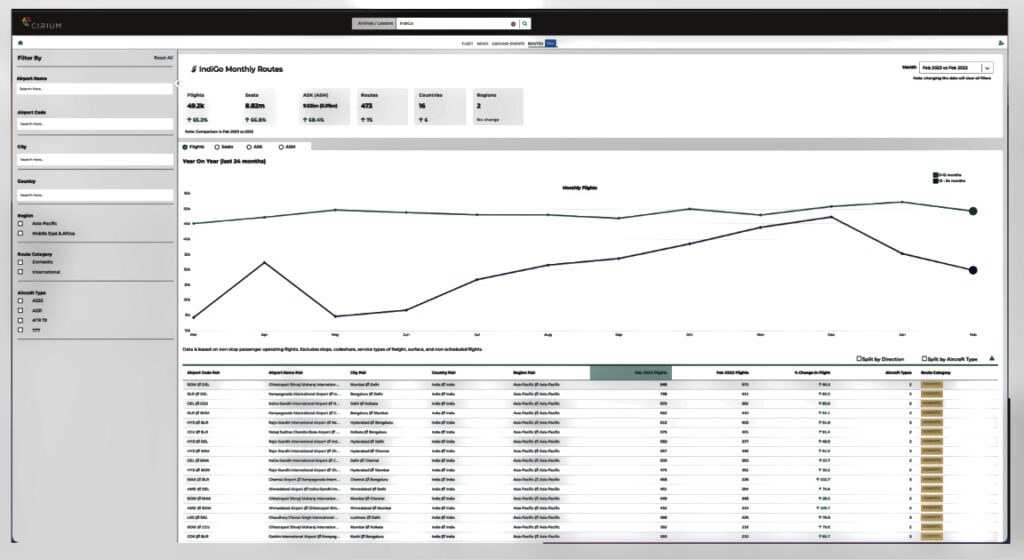This screenshot has width=1024, height=559.
Task: Click the user account icon at right
Action: point(1001,43)
